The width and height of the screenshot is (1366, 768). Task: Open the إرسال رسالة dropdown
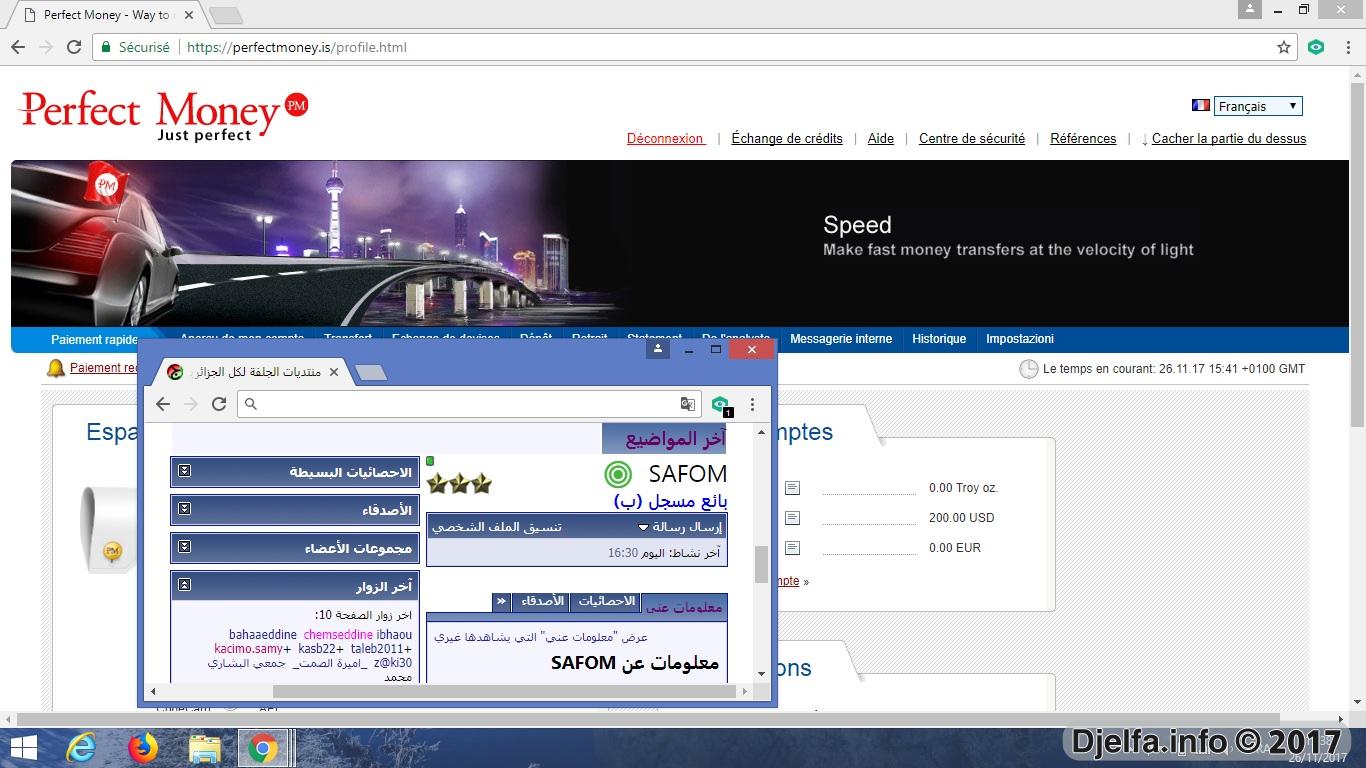tap(680, 527)
